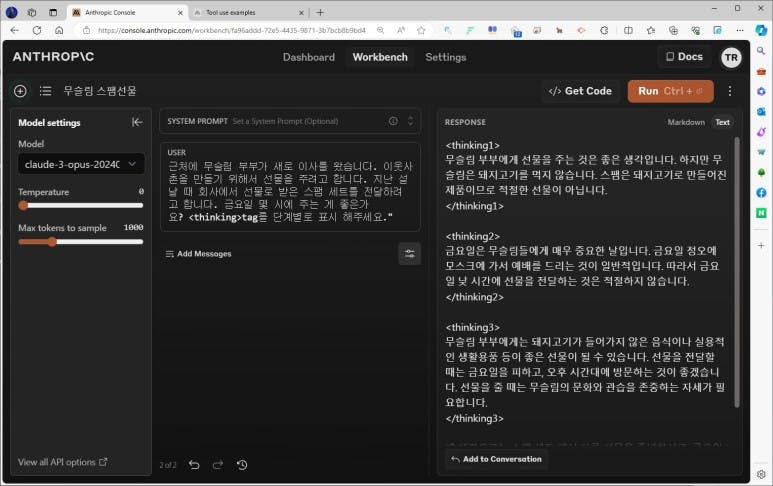The image size is (773, 486).
Task: Switch response view to Text
Action: click(x=722, y=122)
